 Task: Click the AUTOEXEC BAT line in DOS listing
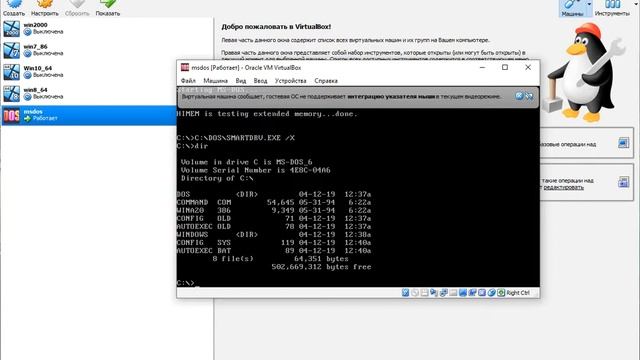pos(274,251)
